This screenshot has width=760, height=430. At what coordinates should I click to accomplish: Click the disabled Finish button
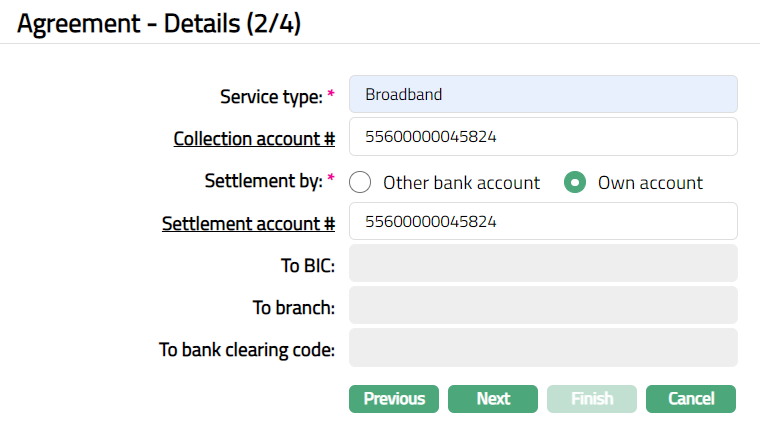point(592,399)
